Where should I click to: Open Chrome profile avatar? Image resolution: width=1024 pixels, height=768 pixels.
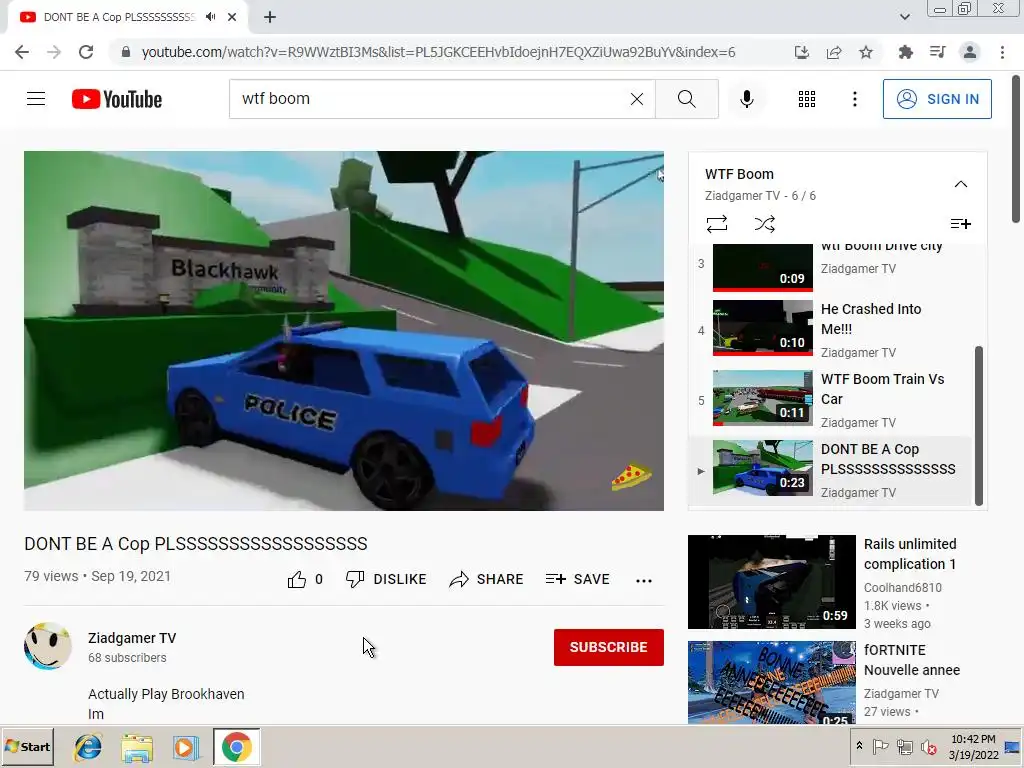(x=970, y=52)
